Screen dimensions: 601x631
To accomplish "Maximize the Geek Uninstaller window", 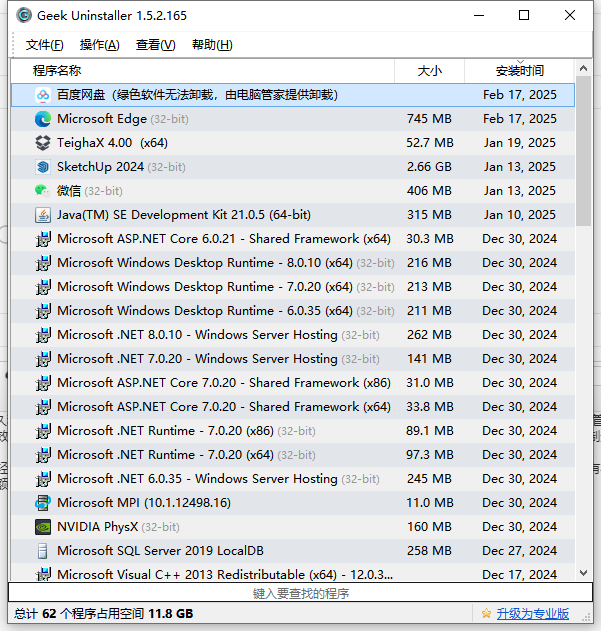I will (x=524, y=15).
